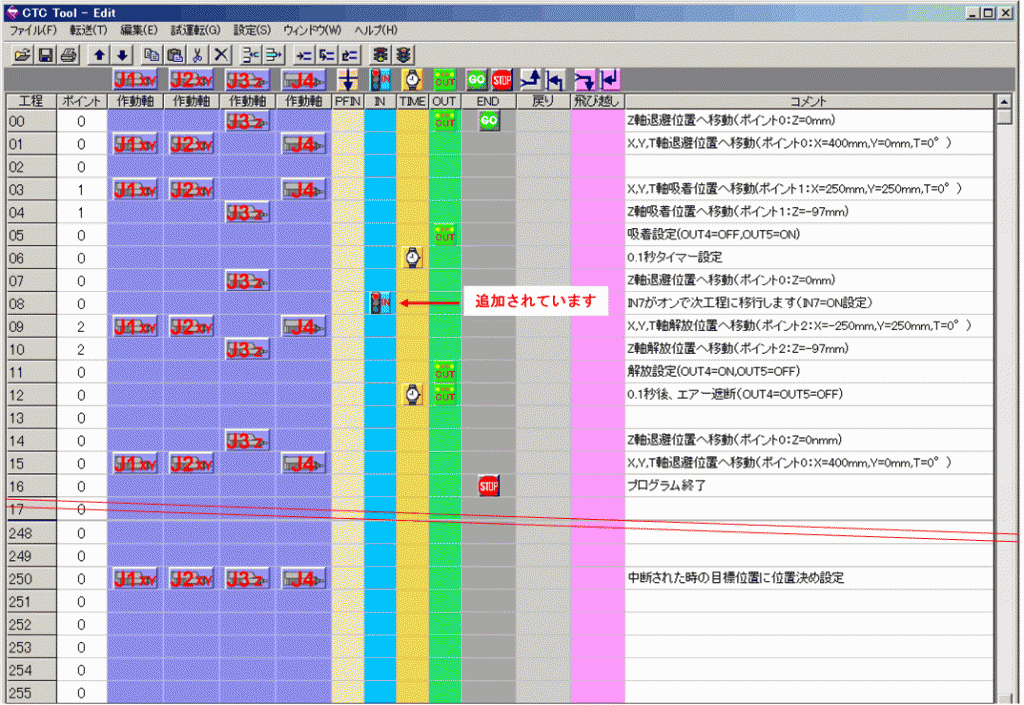Click the J3 icon in row 04

point(248,212)
